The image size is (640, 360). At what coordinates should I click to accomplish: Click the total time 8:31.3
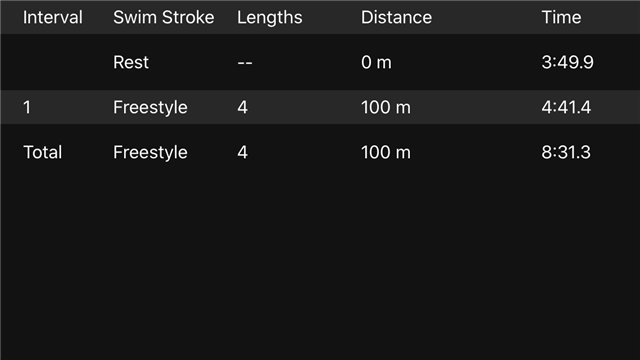tap(566, 152)
